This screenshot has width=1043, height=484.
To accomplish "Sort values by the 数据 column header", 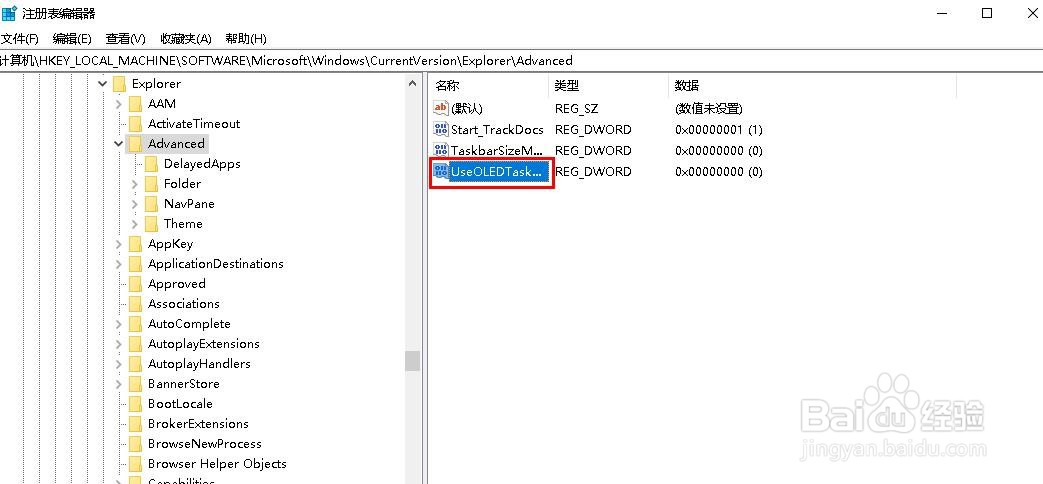I will pyautogui.click(x=812, y=86).
